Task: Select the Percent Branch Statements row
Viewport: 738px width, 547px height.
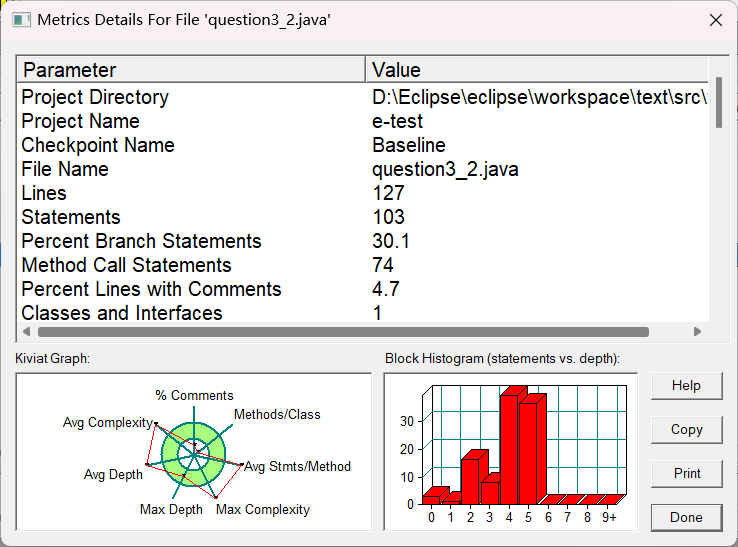Action: (x=362, y=241)
